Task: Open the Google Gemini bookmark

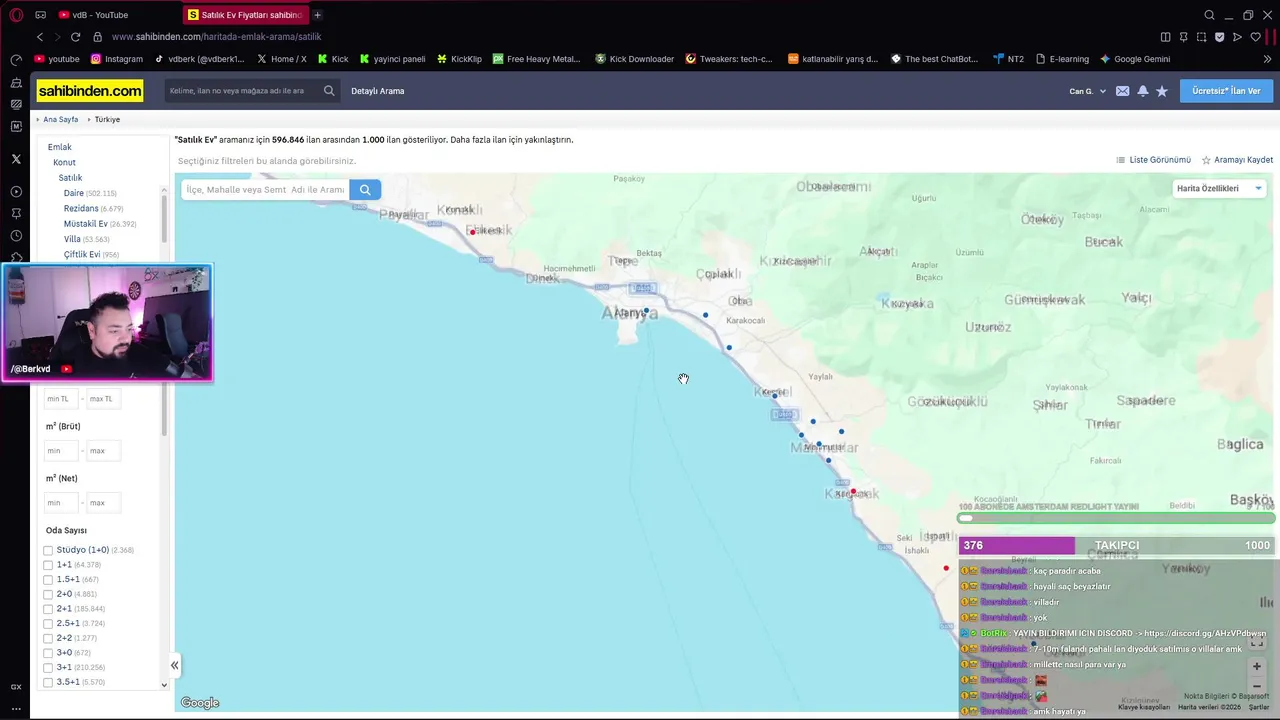Action: [1135, 59]
